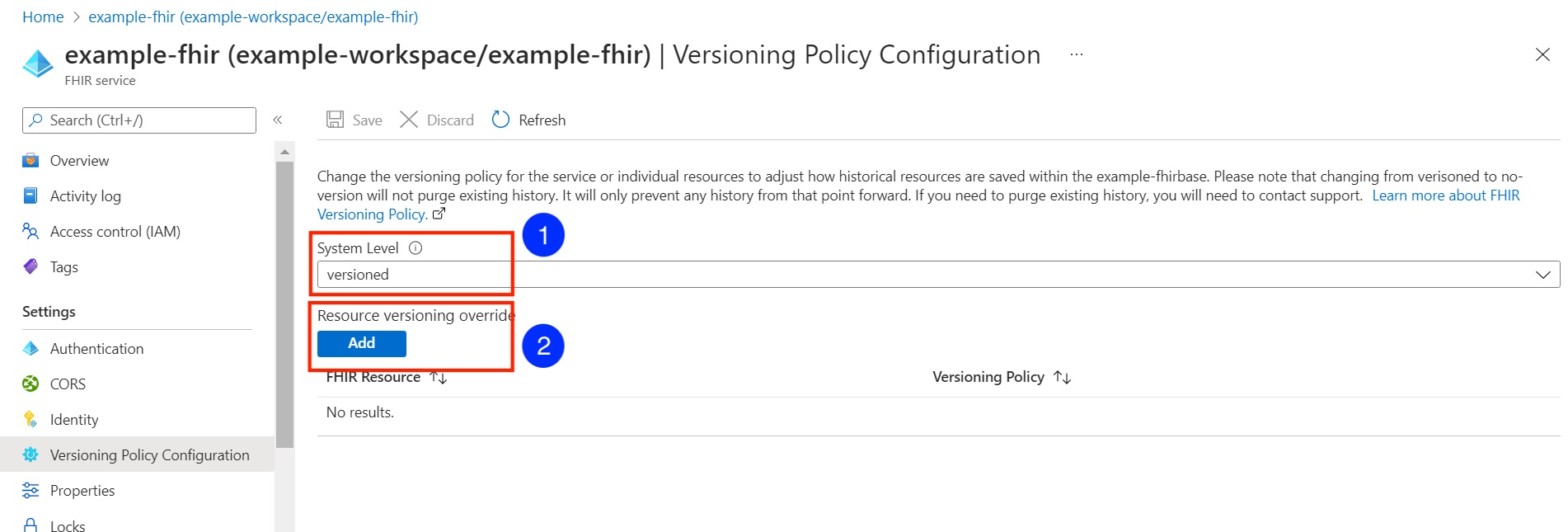The height and width of the screenshot is (532, 1568).
Task: Click the FHIR service diamond logo
Action: point(38,64)
